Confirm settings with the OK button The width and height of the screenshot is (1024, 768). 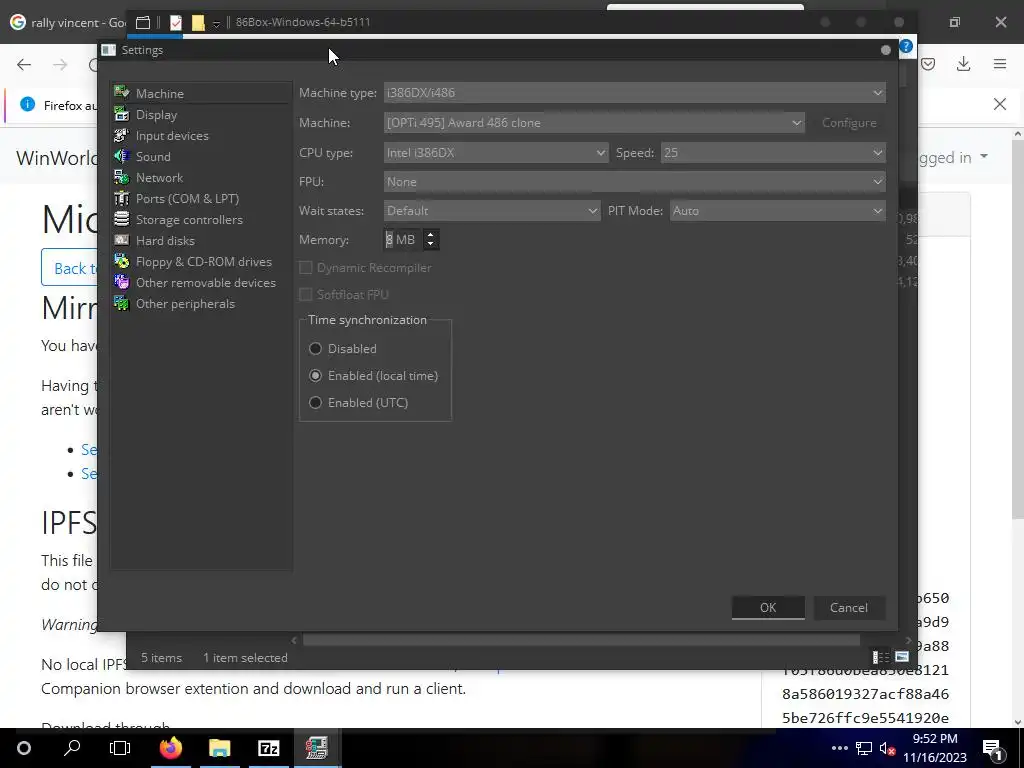(768, 607)
